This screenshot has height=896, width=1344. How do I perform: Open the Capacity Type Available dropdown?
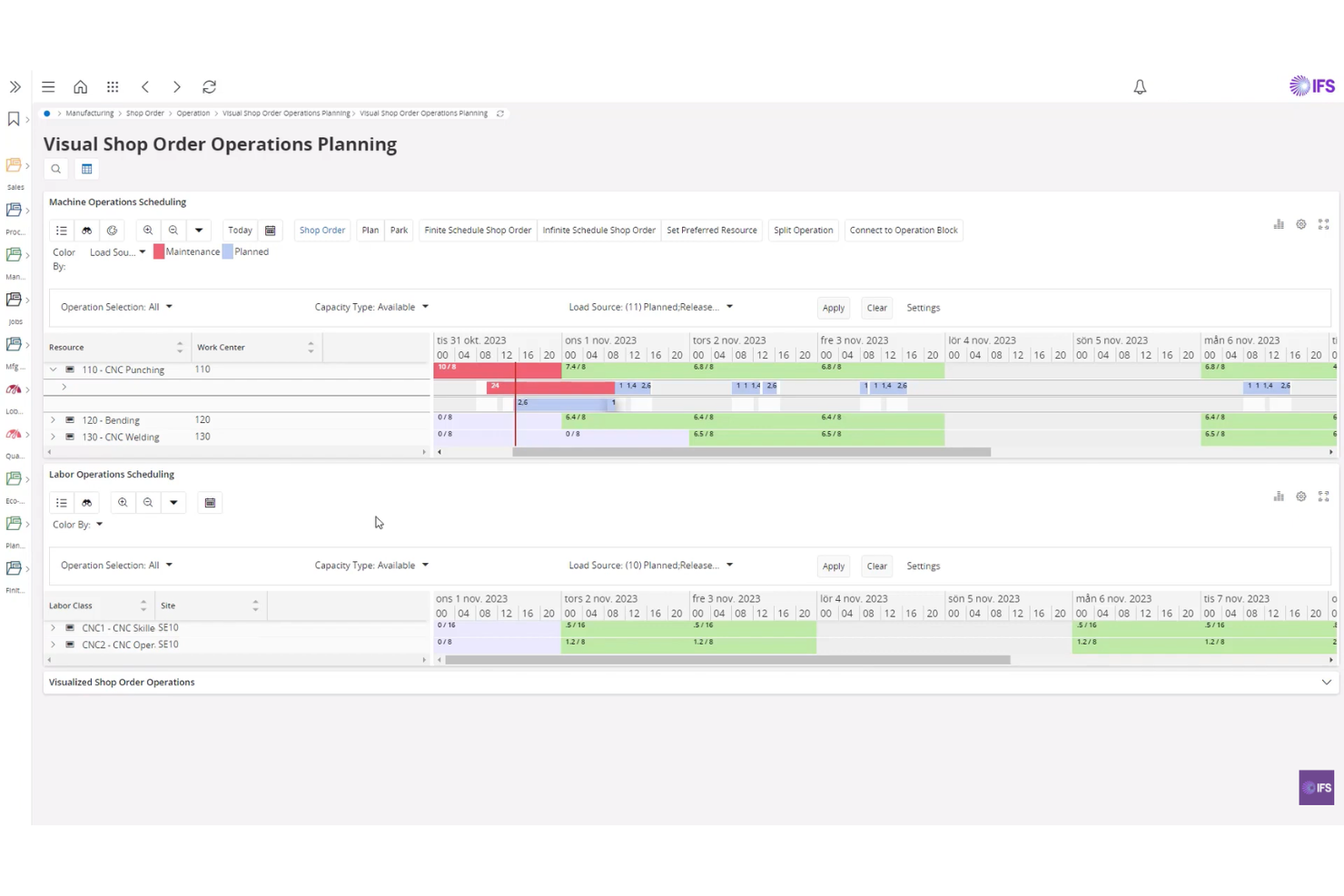pos(424,307)
